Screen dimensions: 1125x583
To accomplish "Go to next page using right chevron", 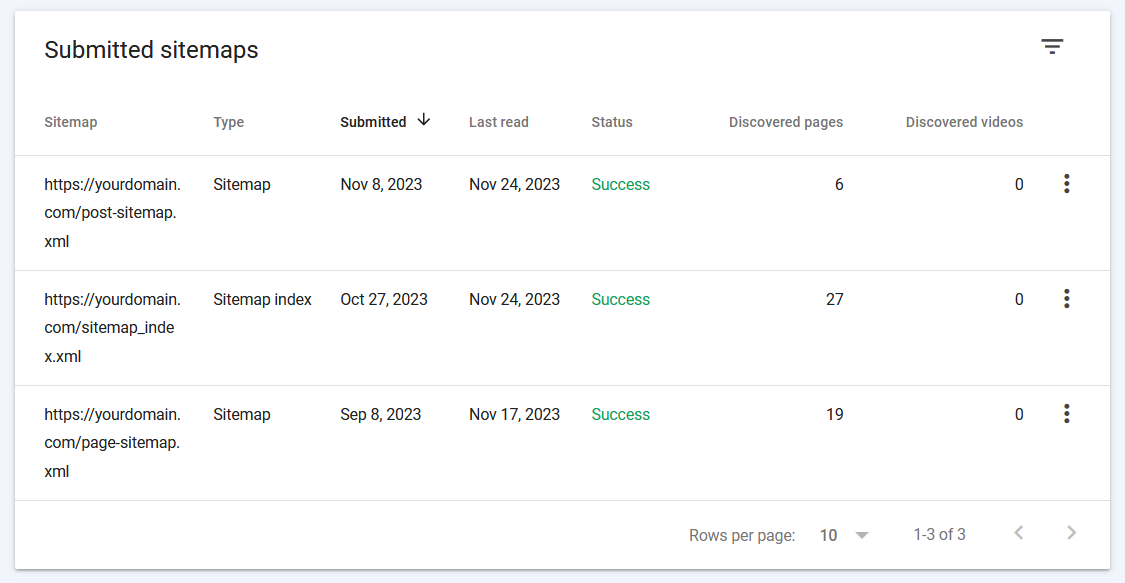I will pos(1071,534).
